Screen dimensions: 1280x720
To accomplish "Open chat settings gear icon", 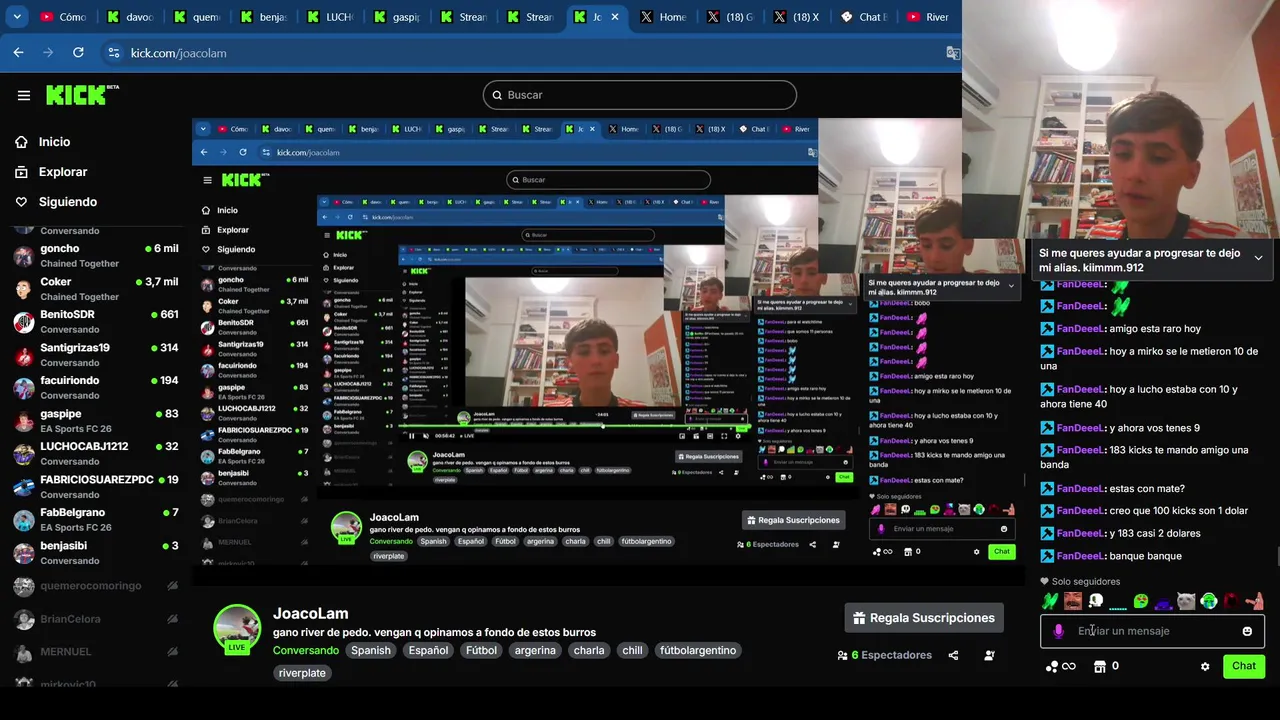I will pos(1205,666).
